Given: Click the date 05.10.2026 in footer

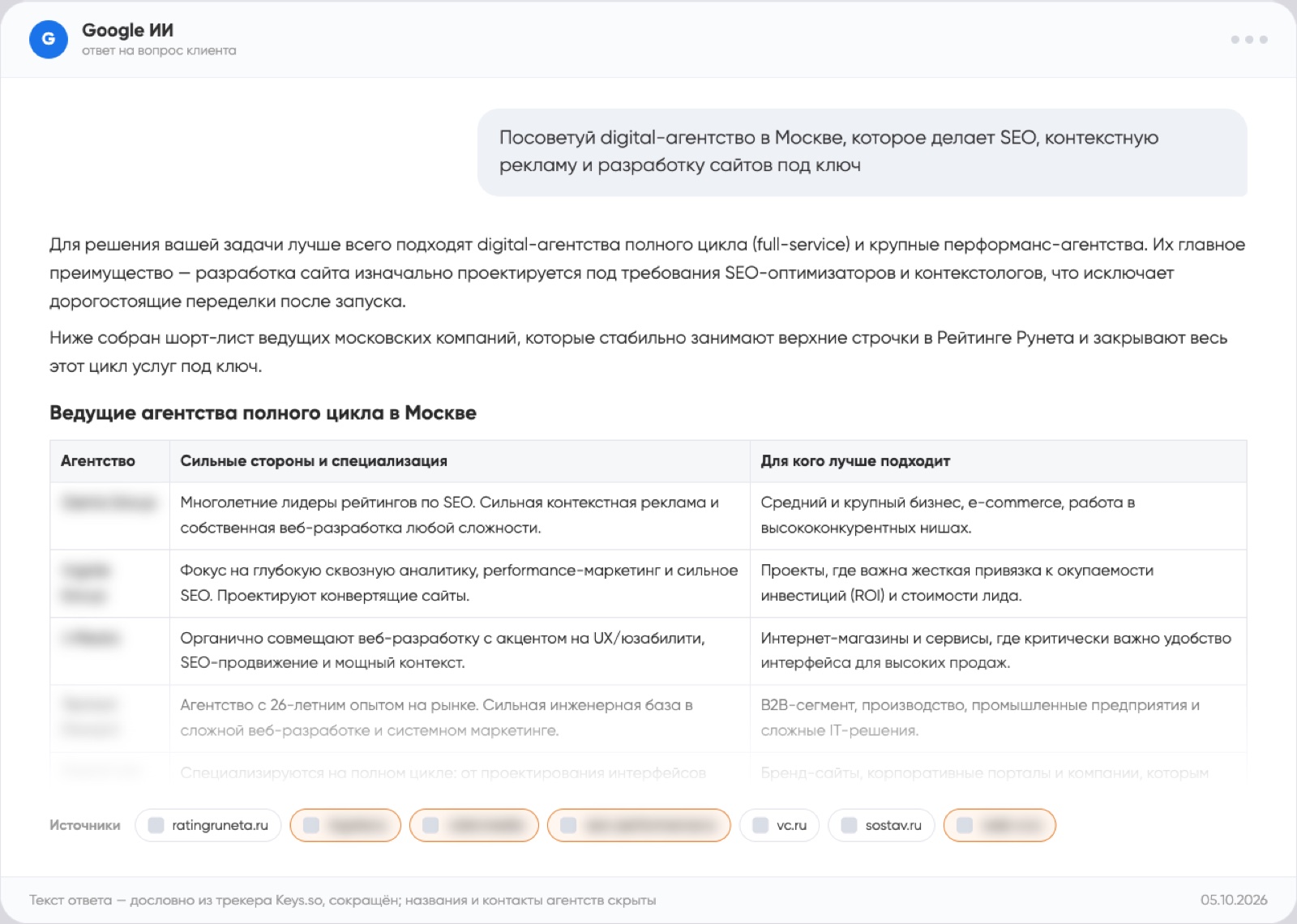Looking at the screenshot, I should point(1234,900).
